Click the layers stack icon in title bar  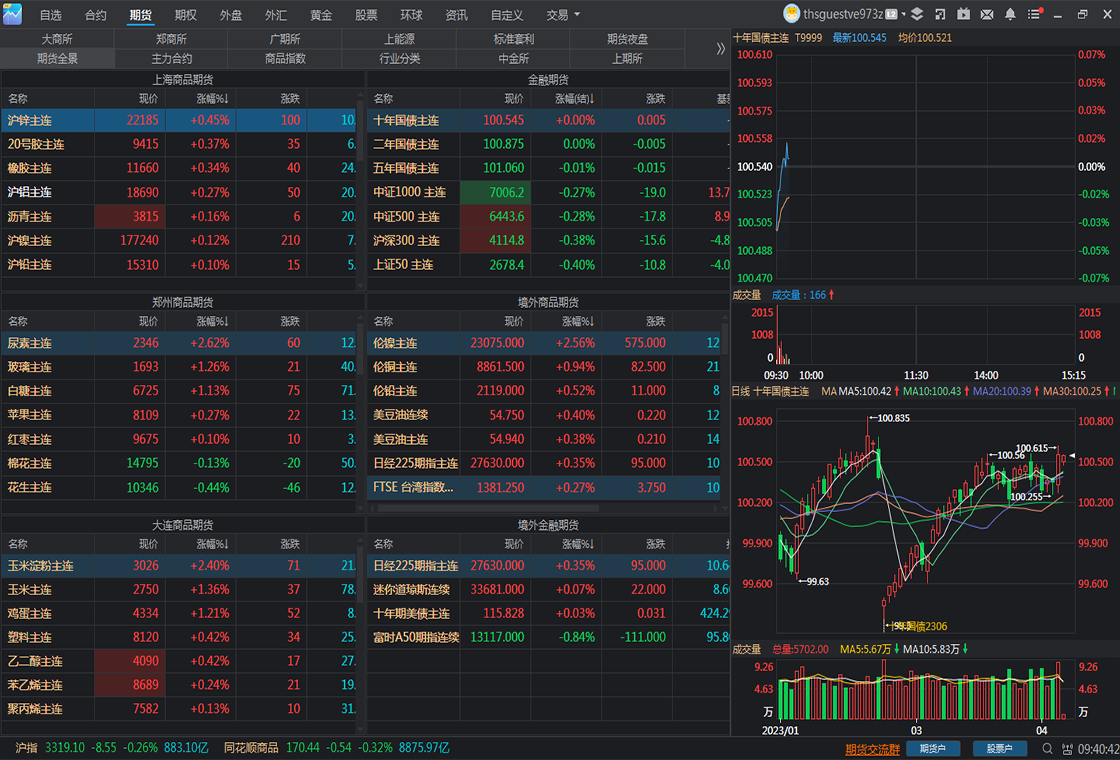919,14
